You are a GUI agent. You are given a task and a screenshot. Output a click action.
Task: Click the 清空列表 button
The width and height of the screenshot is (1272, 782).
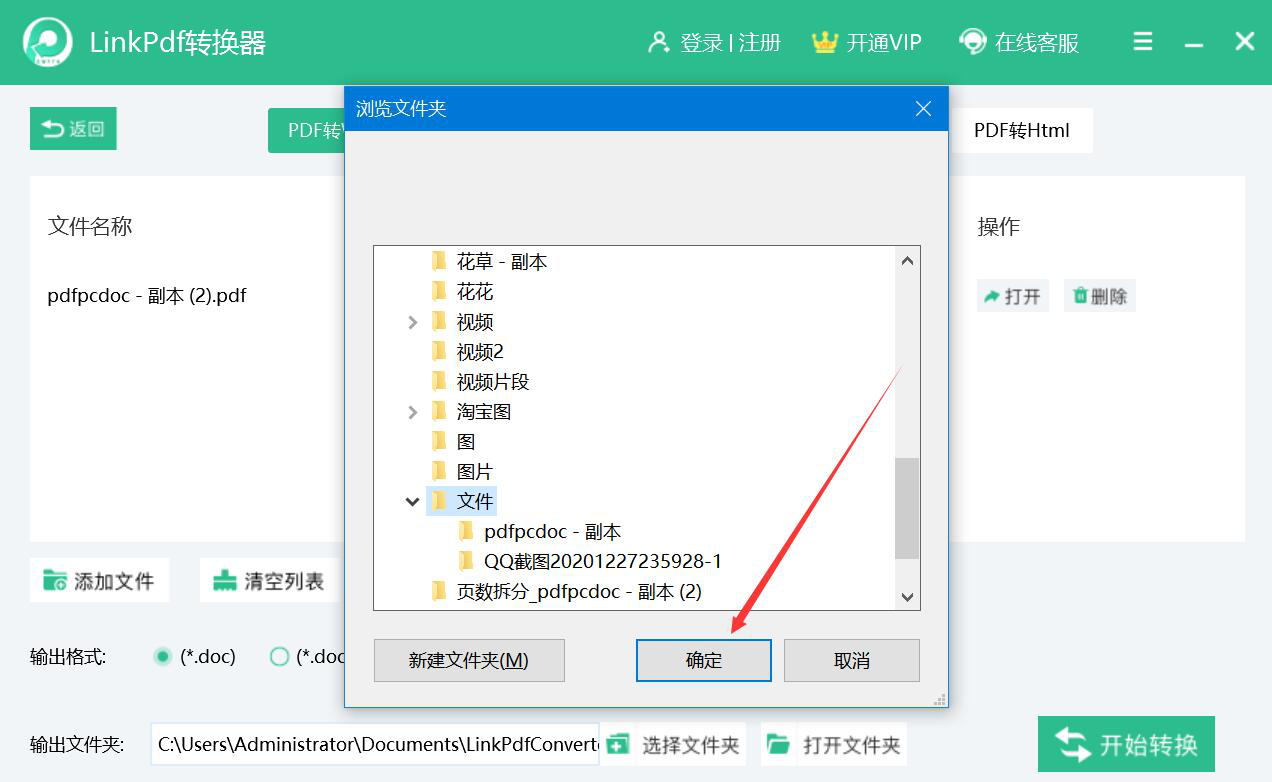[269, 580]
